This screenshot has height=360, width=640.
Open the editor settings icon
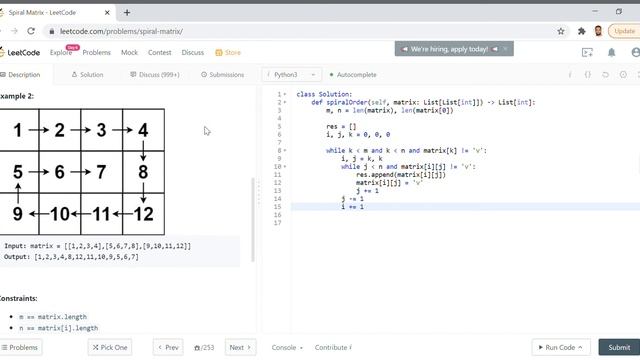coord(623,75)
